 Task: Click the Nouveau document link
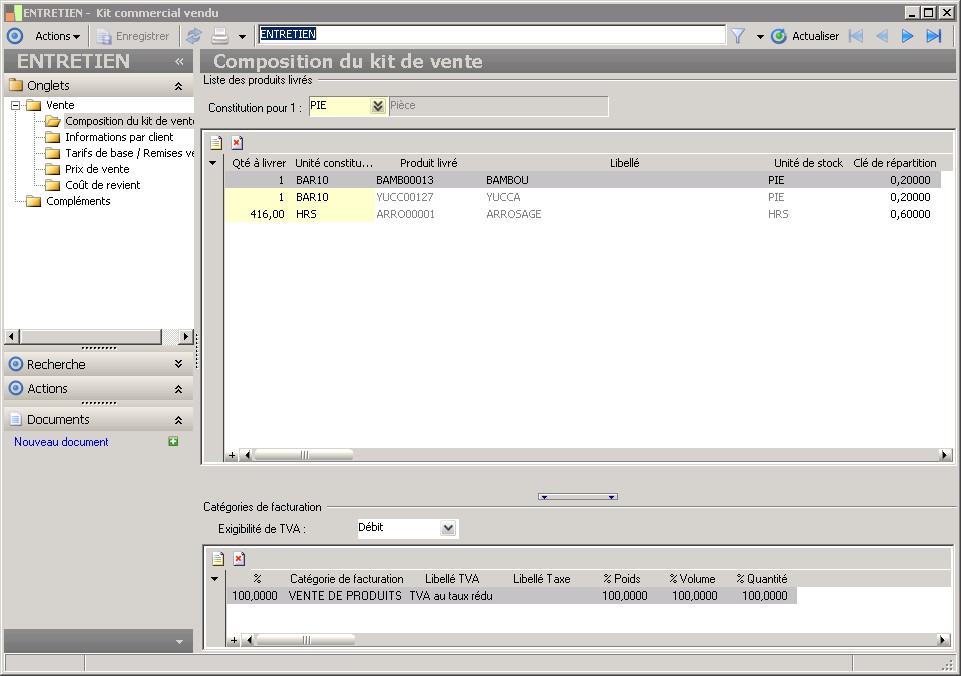coord(61,442)
